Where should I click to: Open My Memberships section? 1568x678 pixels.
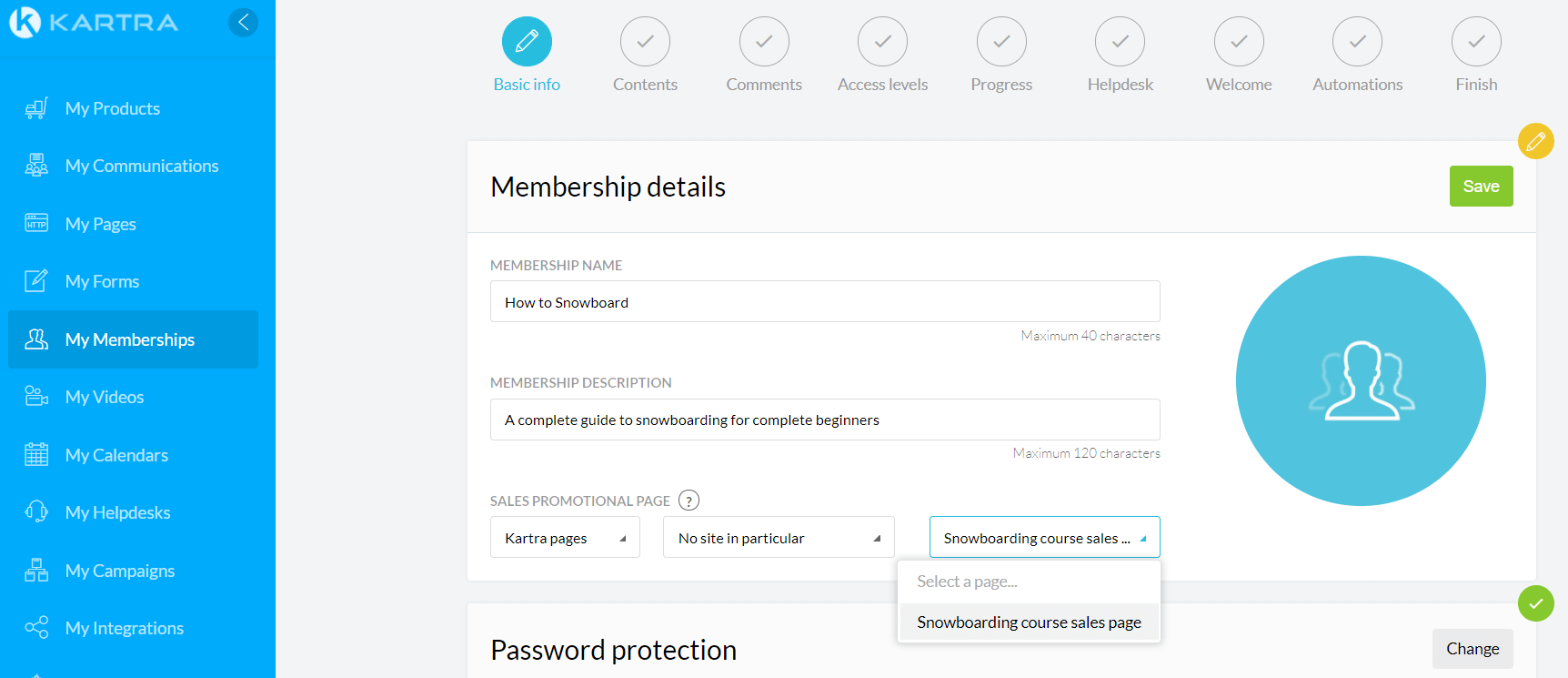click(x=133, y=339)
